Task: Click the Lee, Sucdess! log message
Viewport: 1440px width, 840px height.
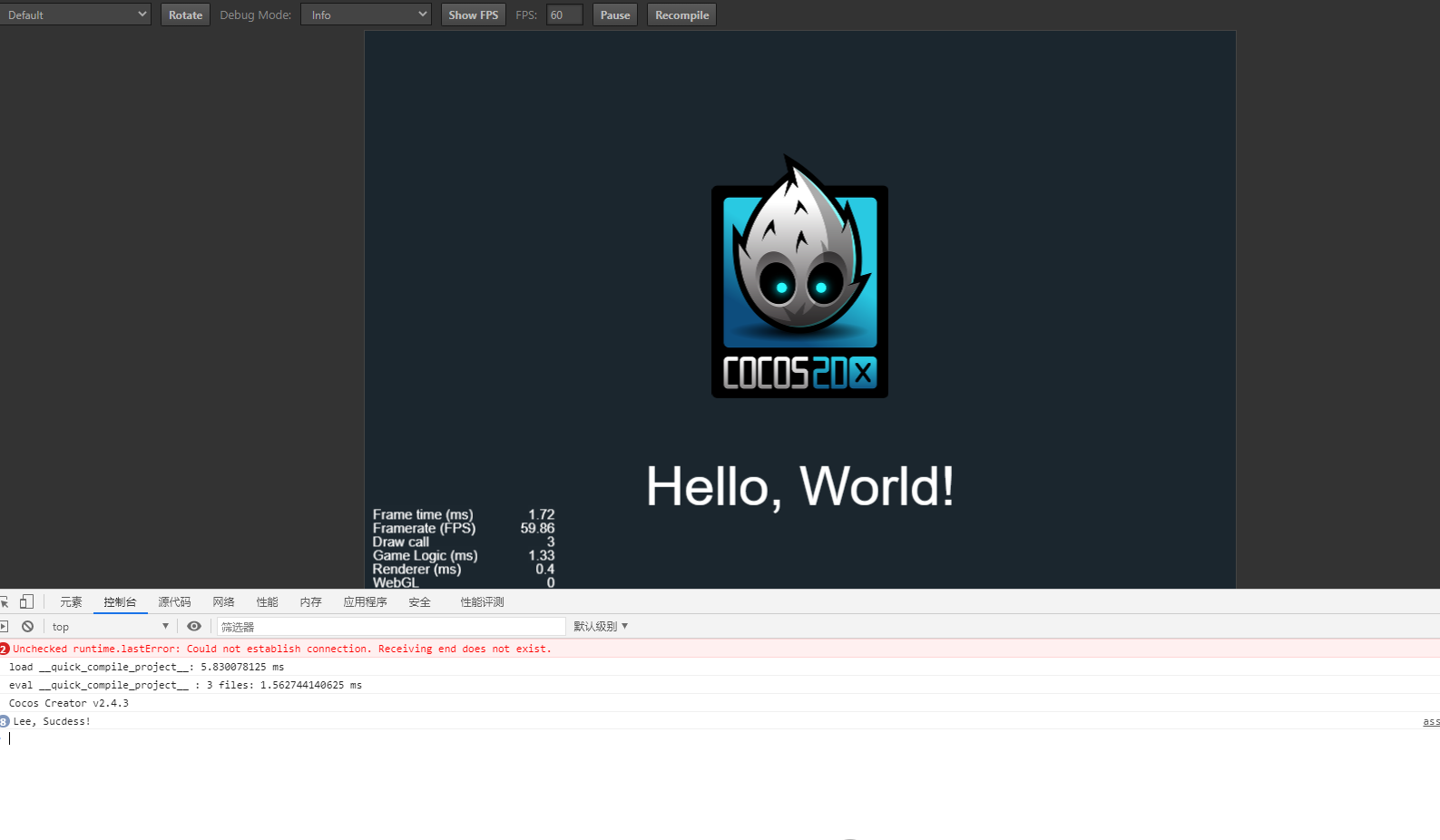Action: click(x=52, y=721)
